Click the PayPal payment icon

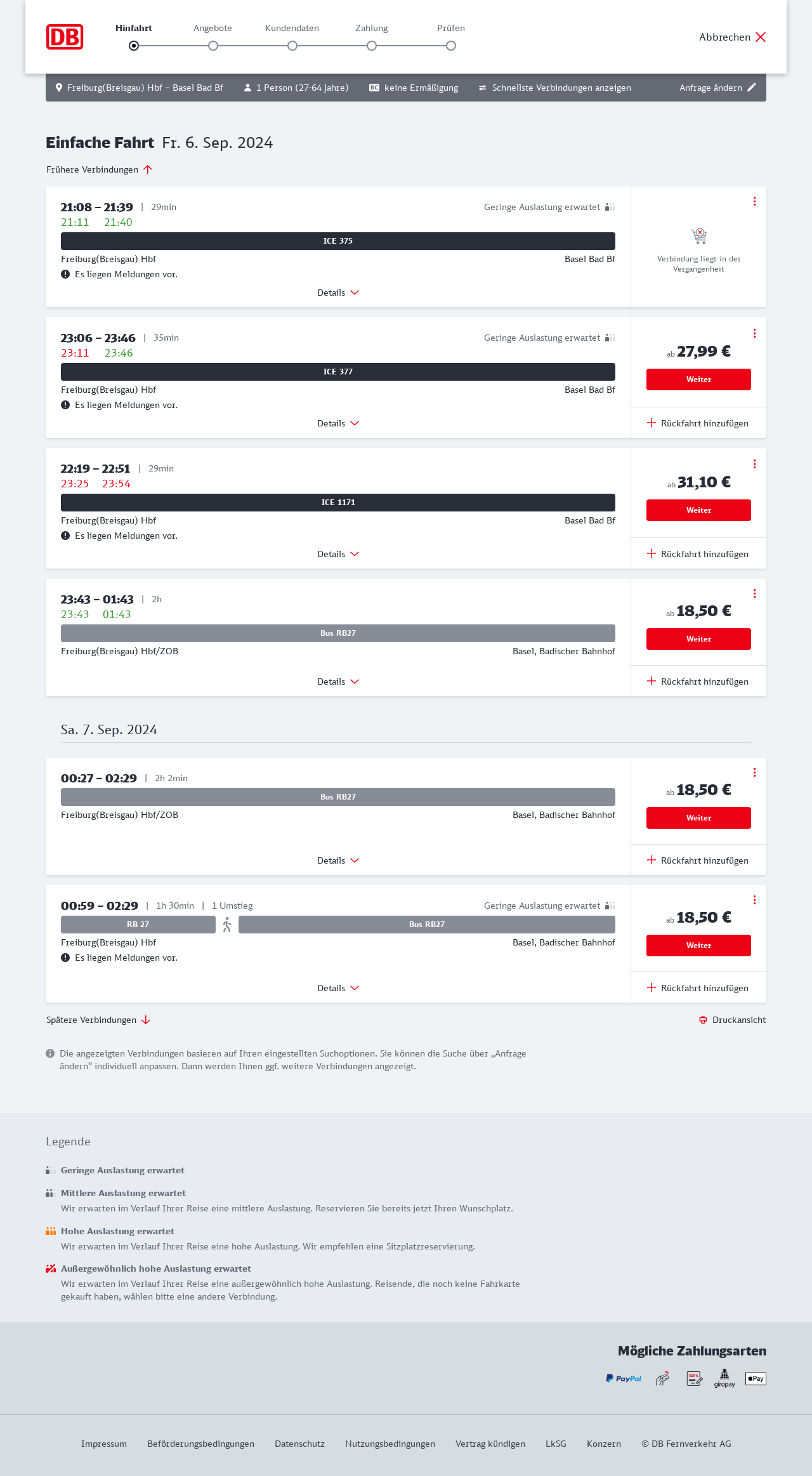(624, 1378)
